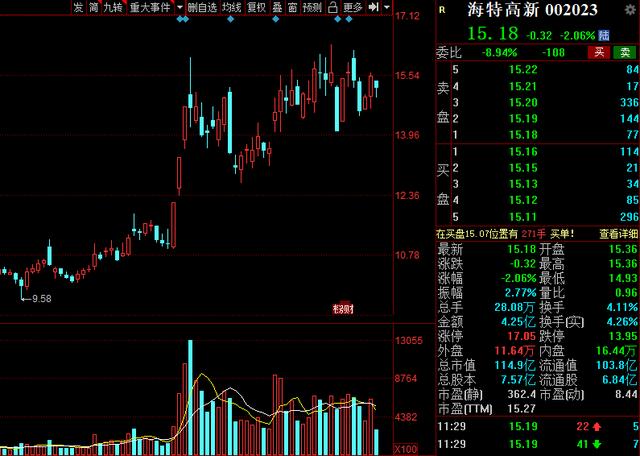This screenshot has width=640, height=456.
Task: Click the first blue diamond event marker
Action: pos(180,19)
